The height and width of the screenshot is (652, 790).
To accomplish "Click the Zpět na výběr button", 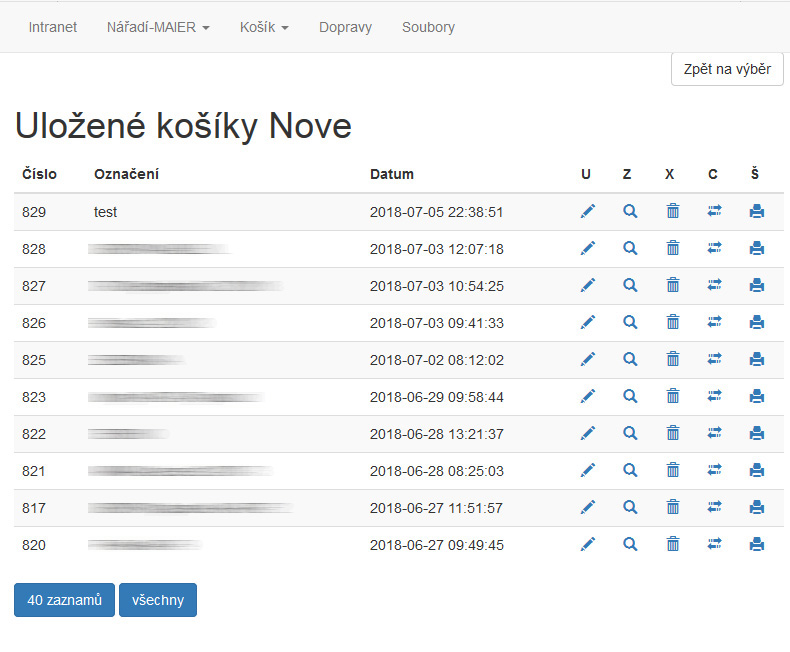I will click(x=727, y=69).
